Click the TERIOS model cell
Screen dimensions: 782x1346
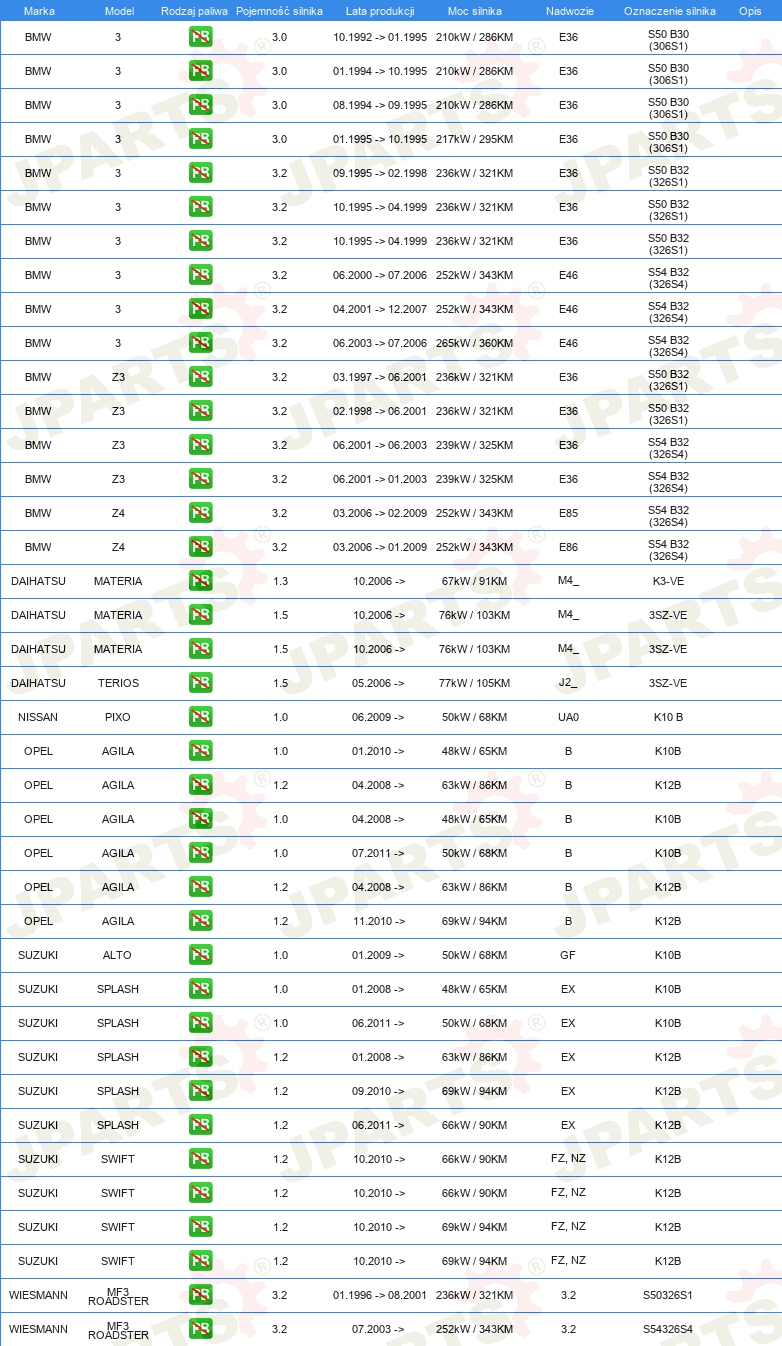118,683
